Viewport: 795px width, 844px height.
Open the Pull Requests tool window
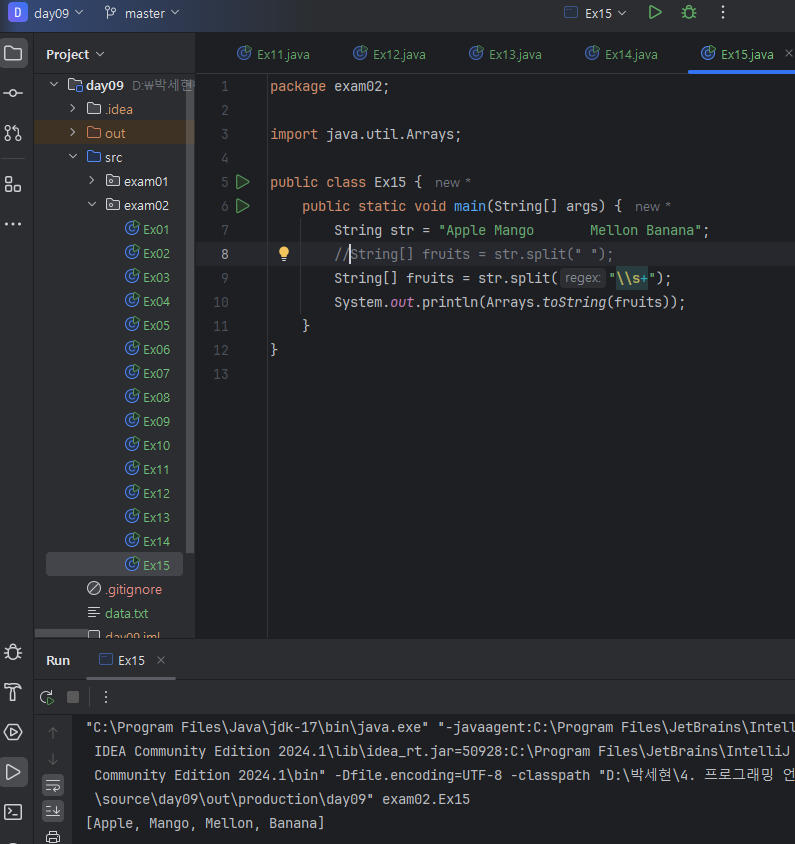coord(13,133)
